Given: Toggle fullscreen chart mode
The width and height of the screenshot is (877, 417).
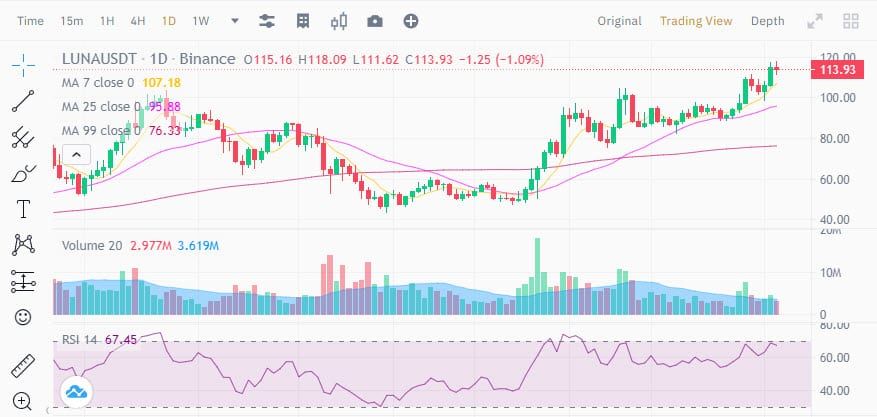Looking at the screenshot, I should (x=815, y=21).
